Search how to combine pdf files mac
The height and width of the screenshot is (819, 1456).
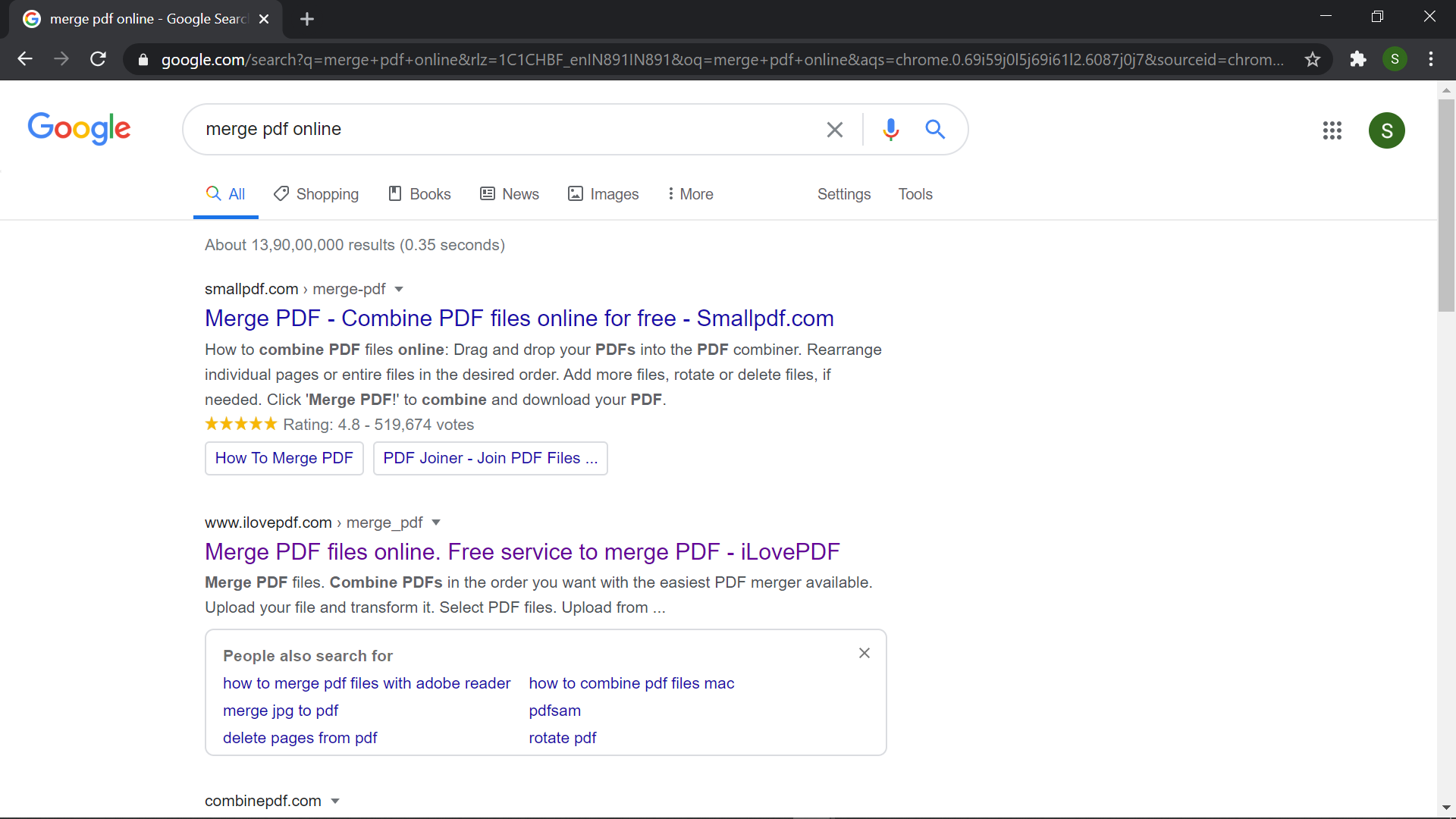pos(632,683)
